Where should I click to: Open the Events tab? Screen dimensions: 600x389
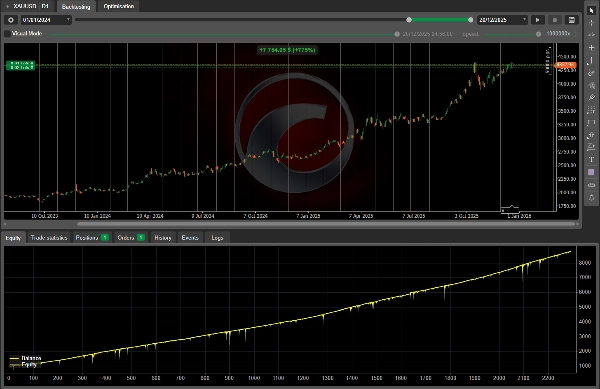[x=190, y=238]
